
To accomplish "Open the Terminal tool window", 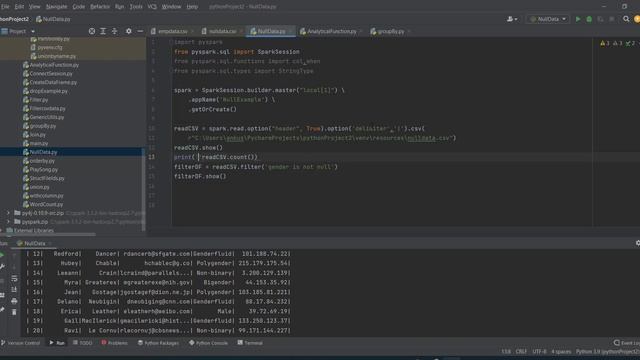I will pos(250,343).
